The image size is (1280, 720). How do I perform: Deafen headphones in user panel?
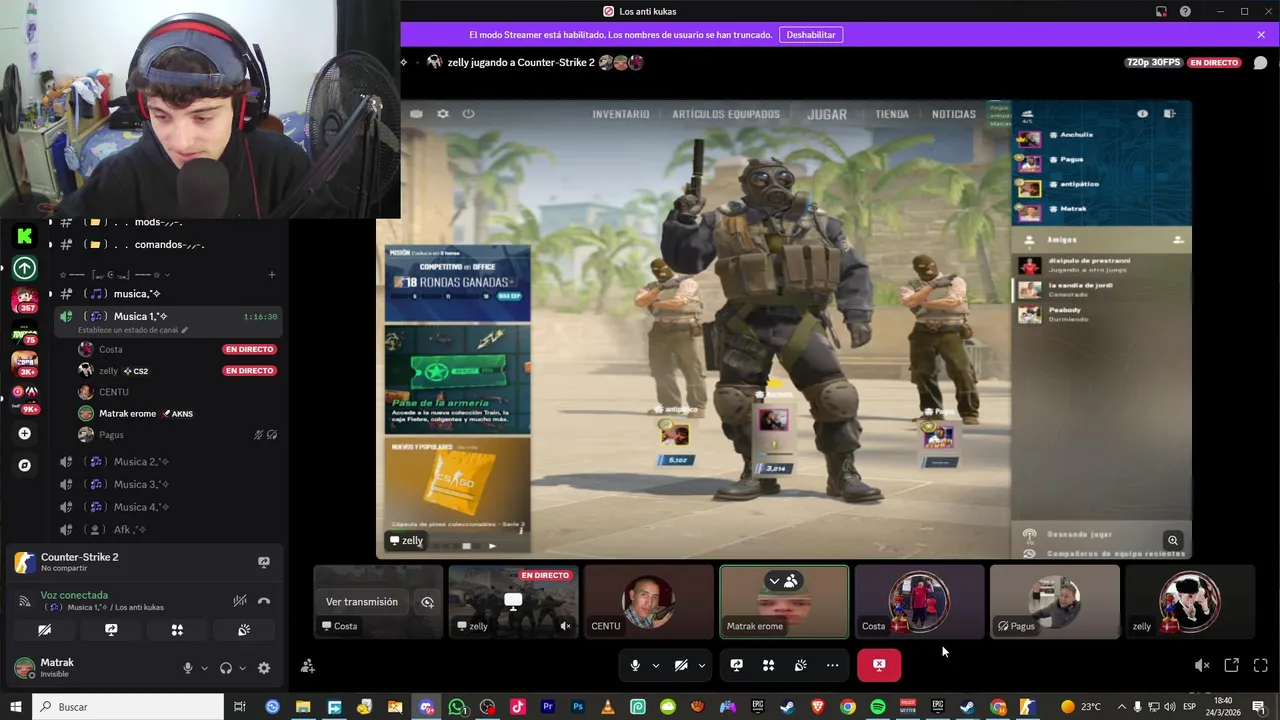[x=226, y=668]
